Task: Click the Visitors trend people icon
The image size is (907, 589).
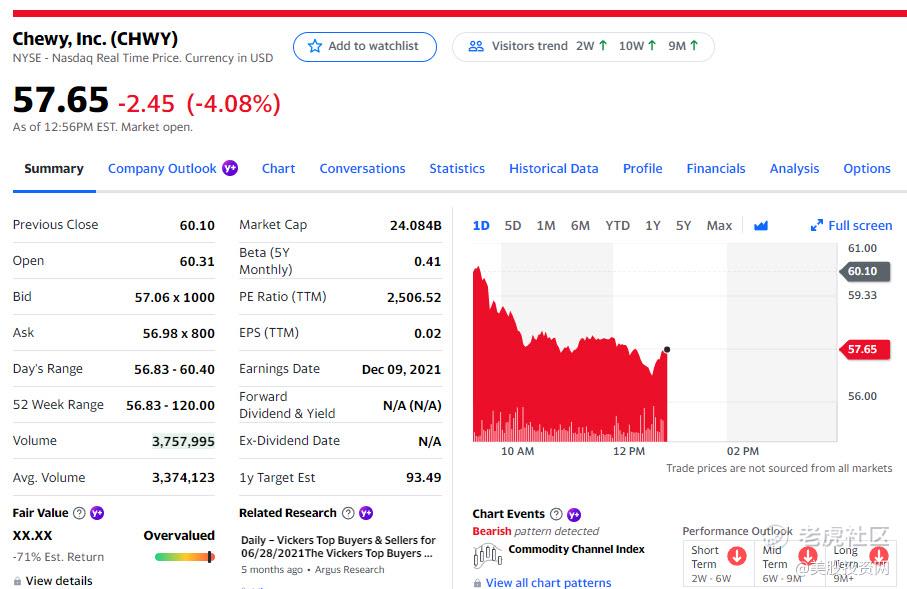Action: (475, 46)
